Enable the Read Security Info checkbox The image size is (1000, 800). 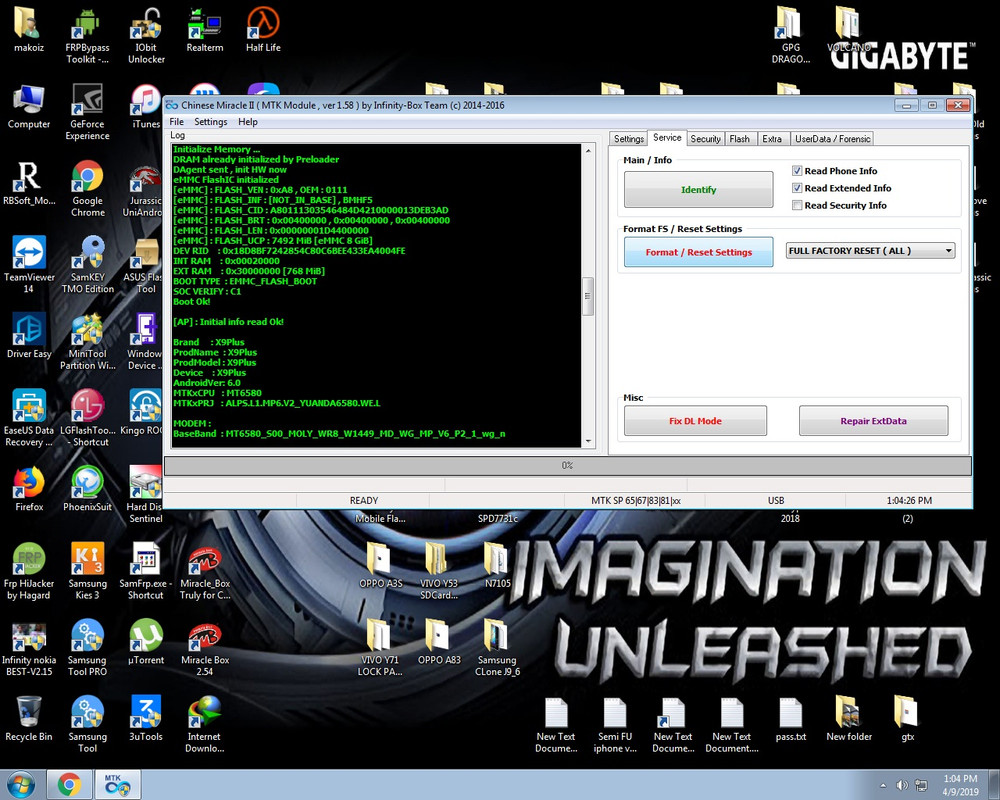[797, 205]
